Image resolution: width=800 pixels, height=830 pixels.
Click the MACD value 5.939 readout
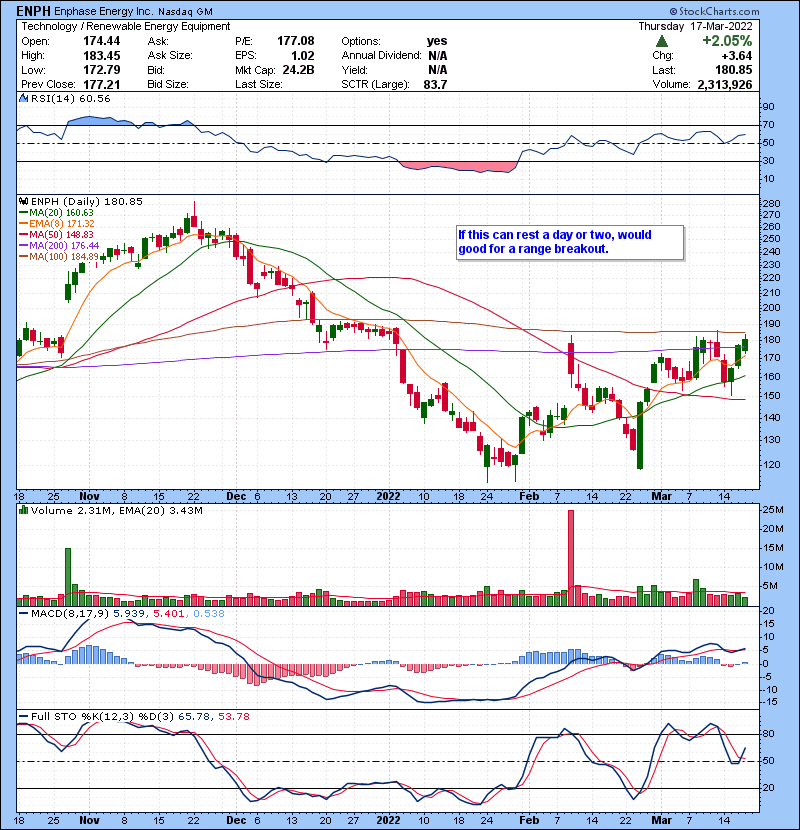pyautogui.click(x=128, y=614)
